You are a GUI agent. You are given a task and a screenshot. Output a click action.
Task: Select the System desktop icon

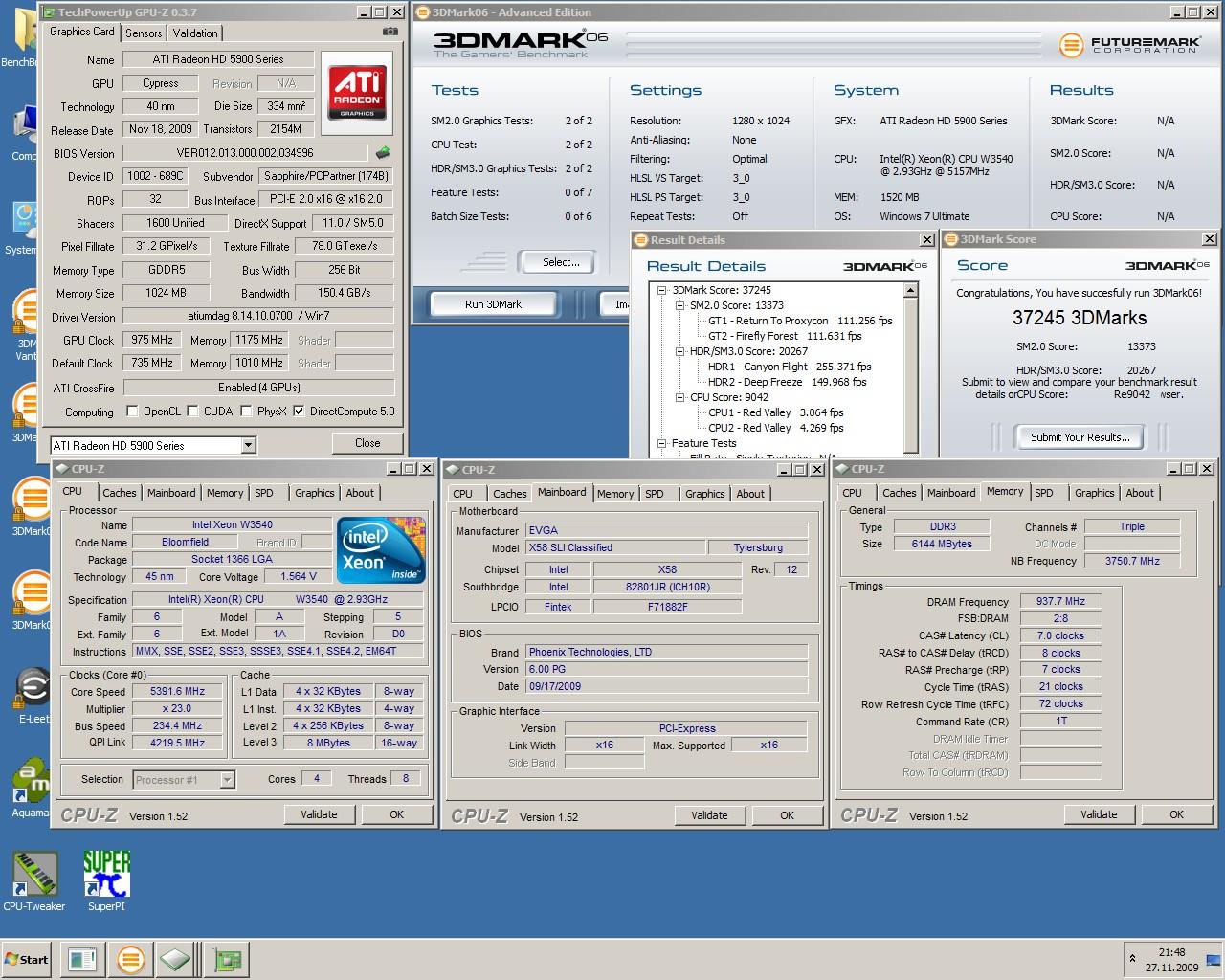(x=22, y=228)
